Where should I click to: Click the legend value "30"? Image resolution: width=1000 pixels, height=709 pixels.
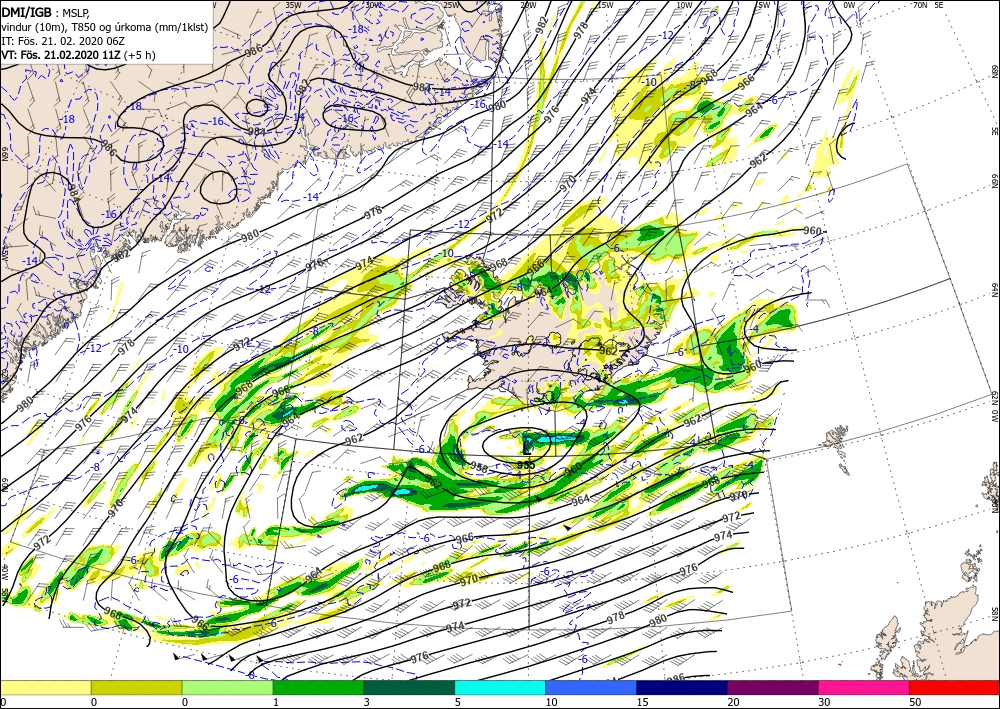pos(824,702)
